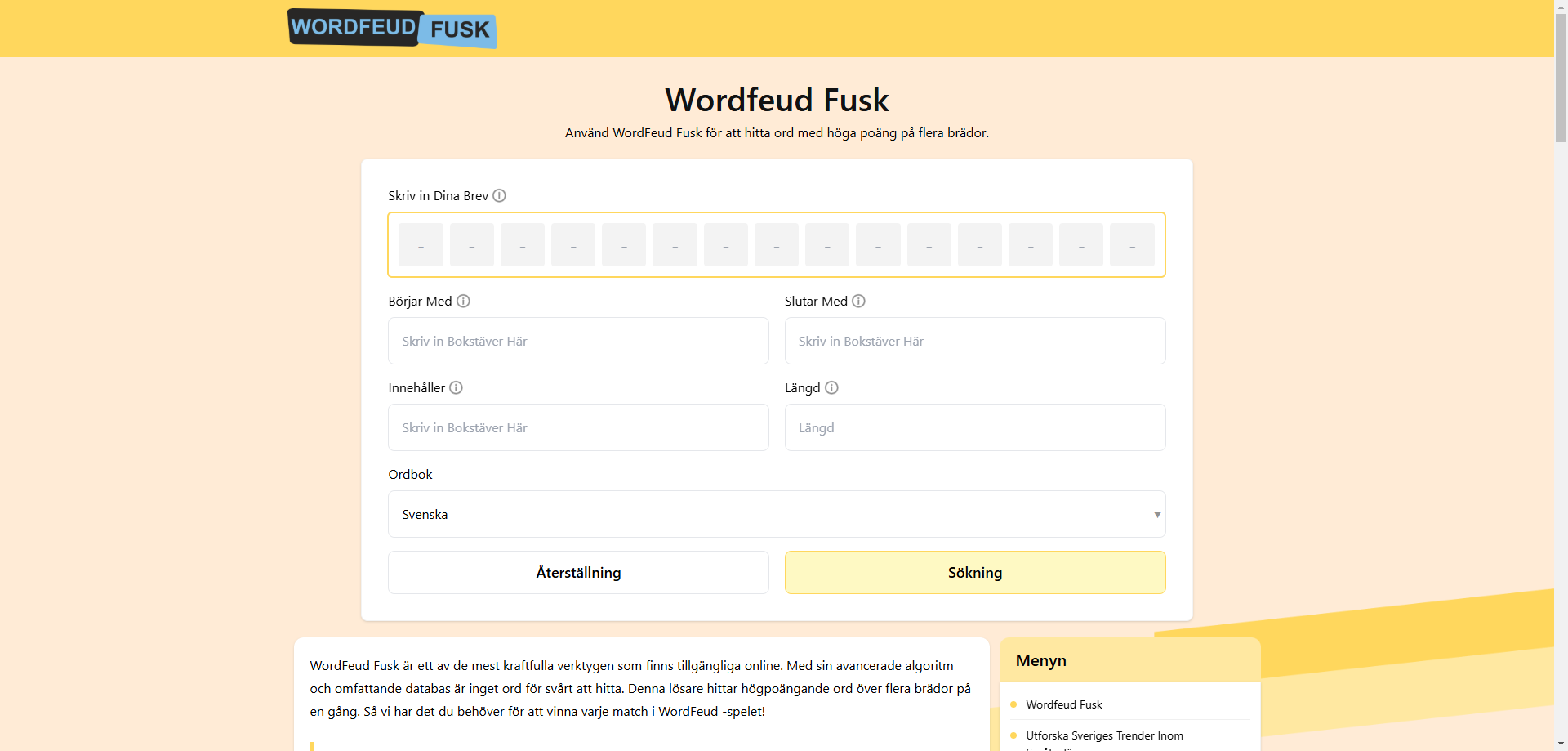
Task: Focus the Slutar Med letters field
Action: pos(975,341)
